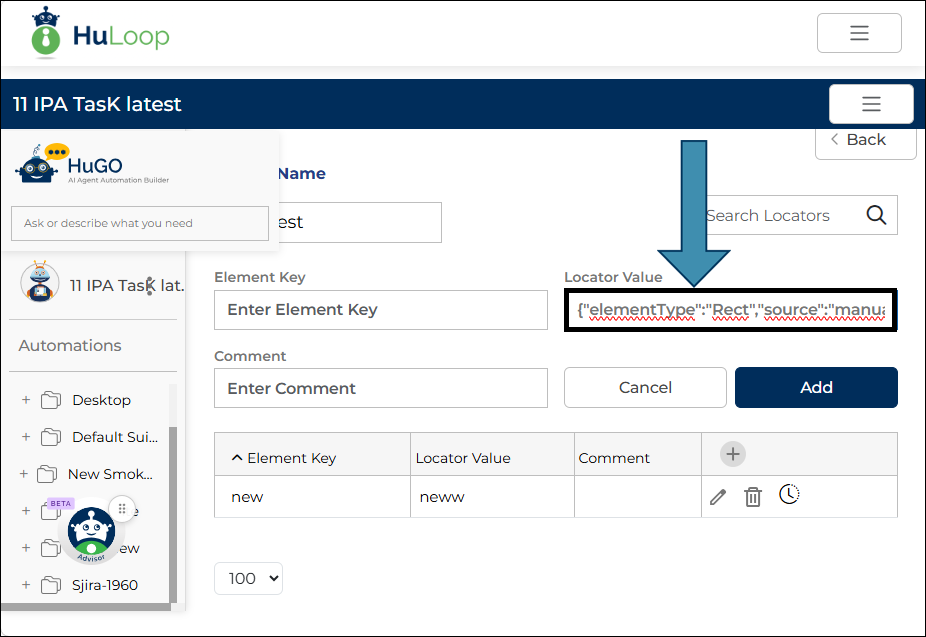The height and width of the screenshot is (637, 926).
Task: Click the Enter Comment field
Action: 381,388
